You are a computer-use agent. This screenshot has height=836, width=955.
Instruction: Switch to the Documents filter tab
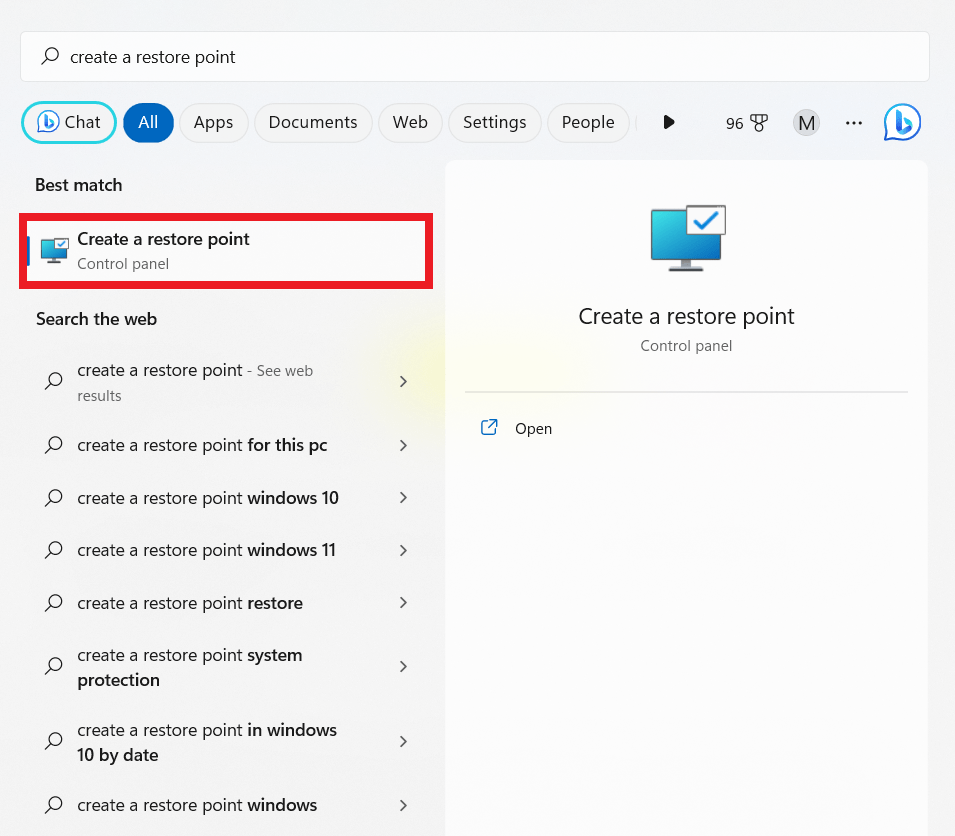click(x=312, y=122)
